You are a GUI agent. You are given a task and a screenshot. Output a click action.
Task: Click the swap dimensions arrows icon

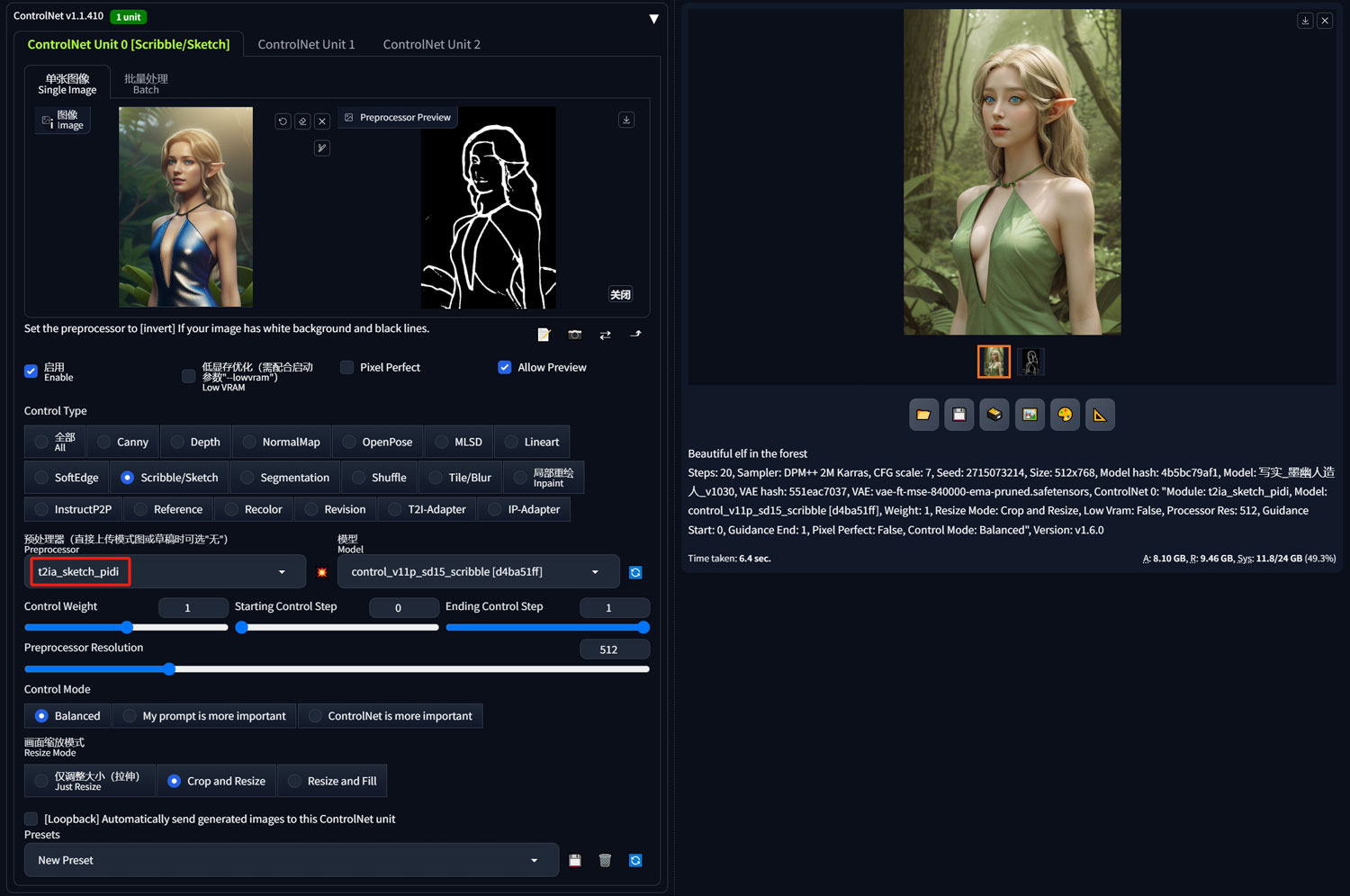coord(605,335)
